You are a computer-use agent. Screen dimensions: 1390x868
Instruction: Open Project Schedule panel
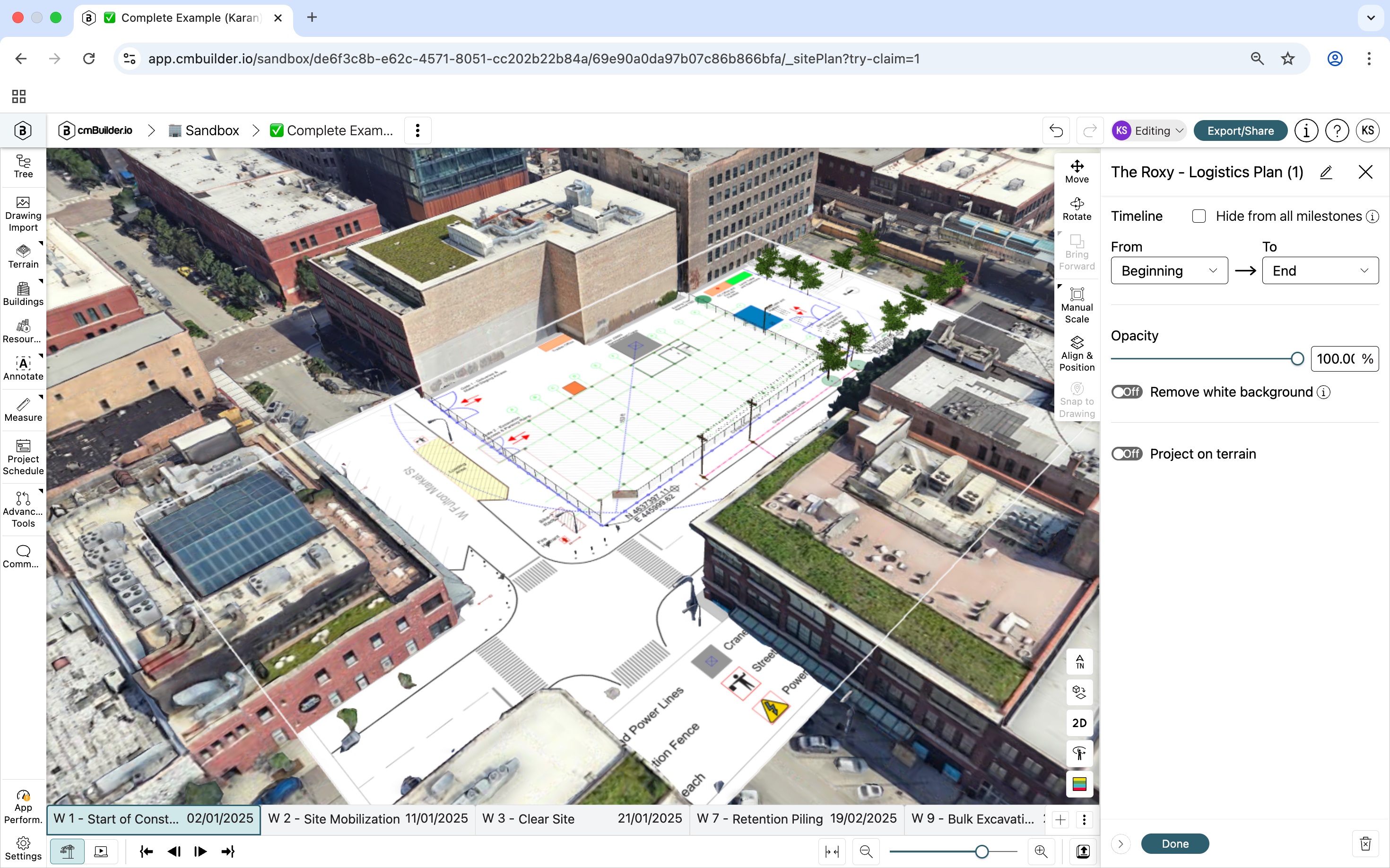(x=23, y=457)
